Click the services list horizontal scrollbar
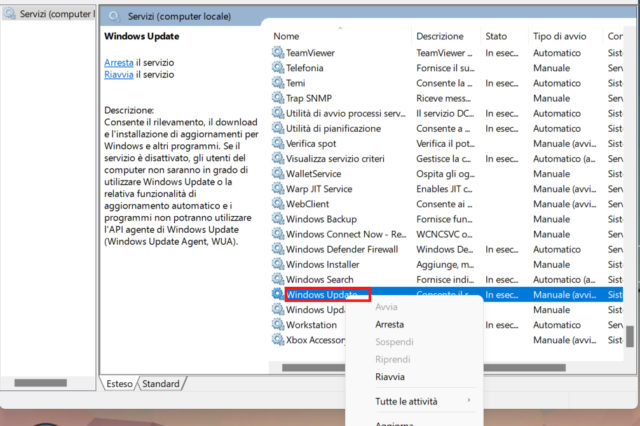This screenshot has height=426, width=640. point(424,368)
